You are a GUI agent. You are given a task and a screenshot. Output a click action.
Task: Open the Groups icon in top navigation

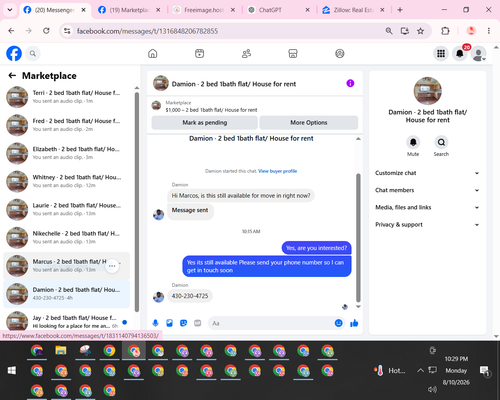340,53
